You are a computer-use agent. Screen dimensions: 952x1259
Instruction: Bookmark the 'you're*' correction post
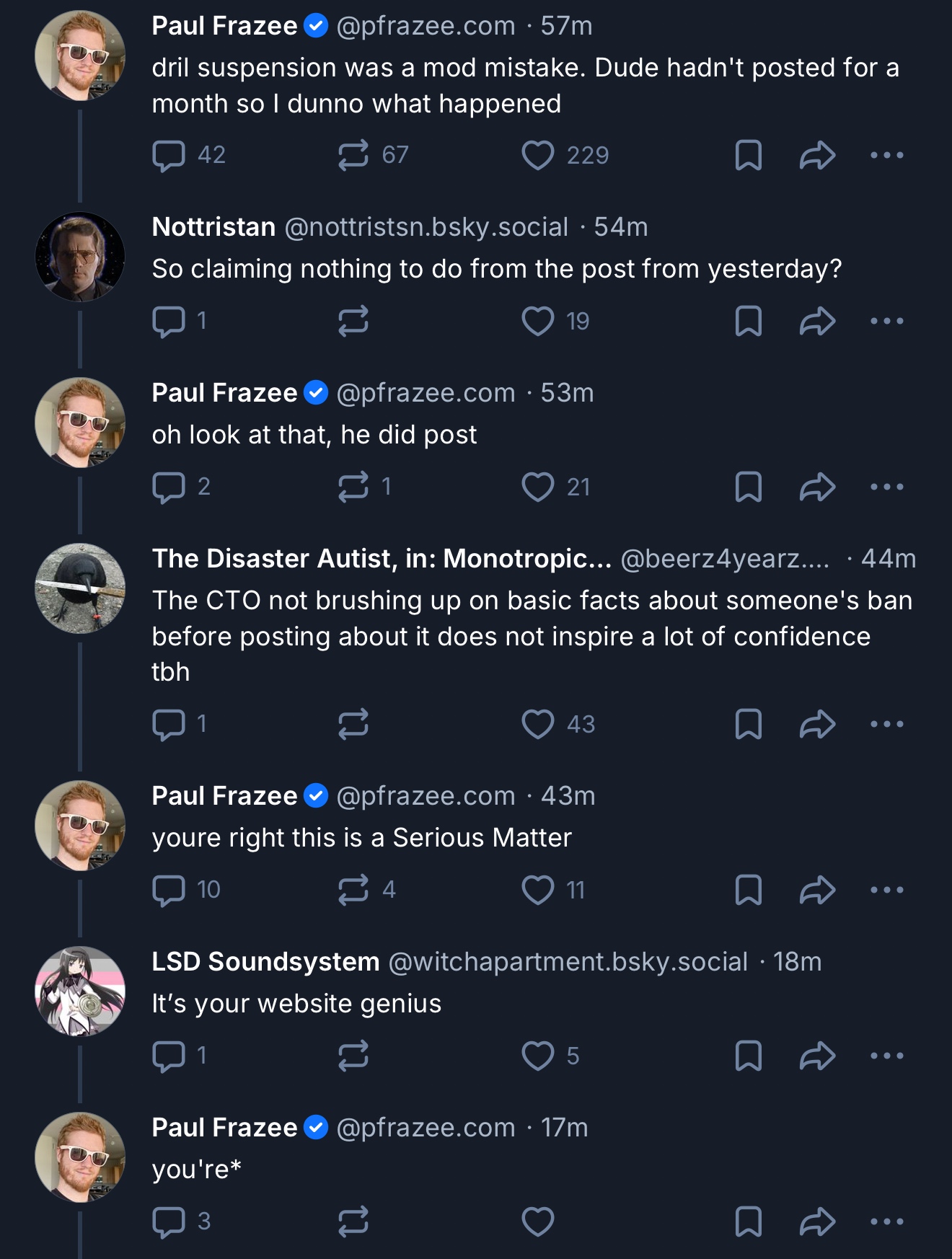(748, 1222)
